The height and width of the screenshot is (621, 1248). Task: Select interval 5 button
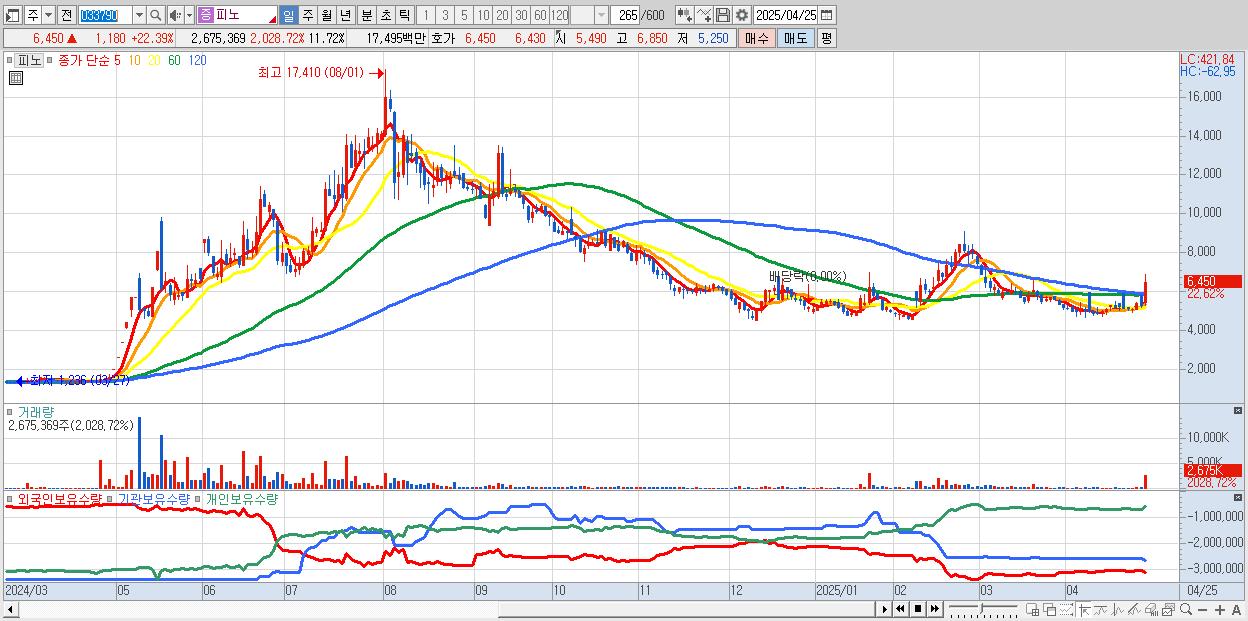463,15
